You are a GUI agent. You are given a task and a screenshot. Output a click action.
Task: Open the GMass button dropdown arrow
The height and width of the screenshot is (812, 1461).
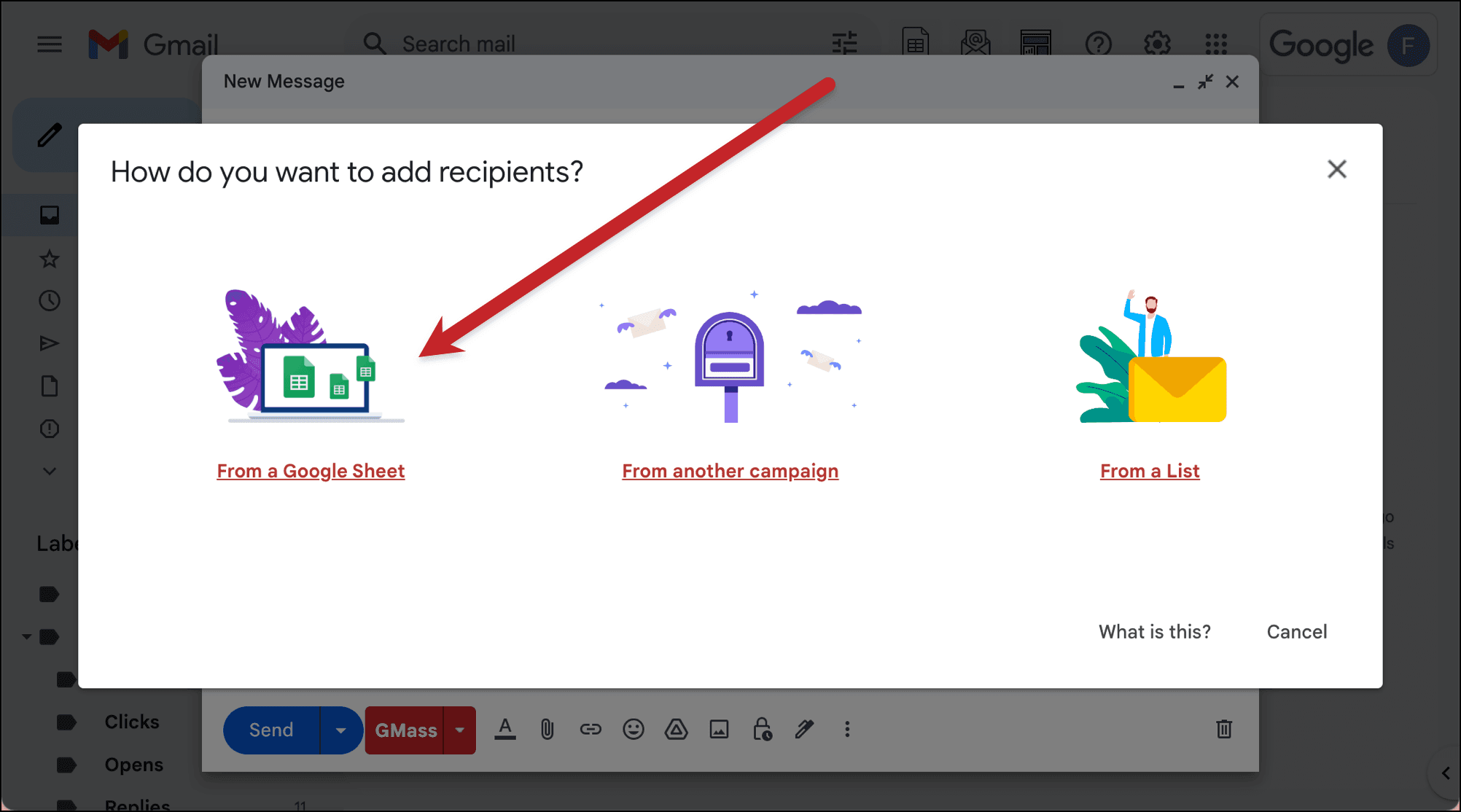pyautogui.click(x=460, y=730)
